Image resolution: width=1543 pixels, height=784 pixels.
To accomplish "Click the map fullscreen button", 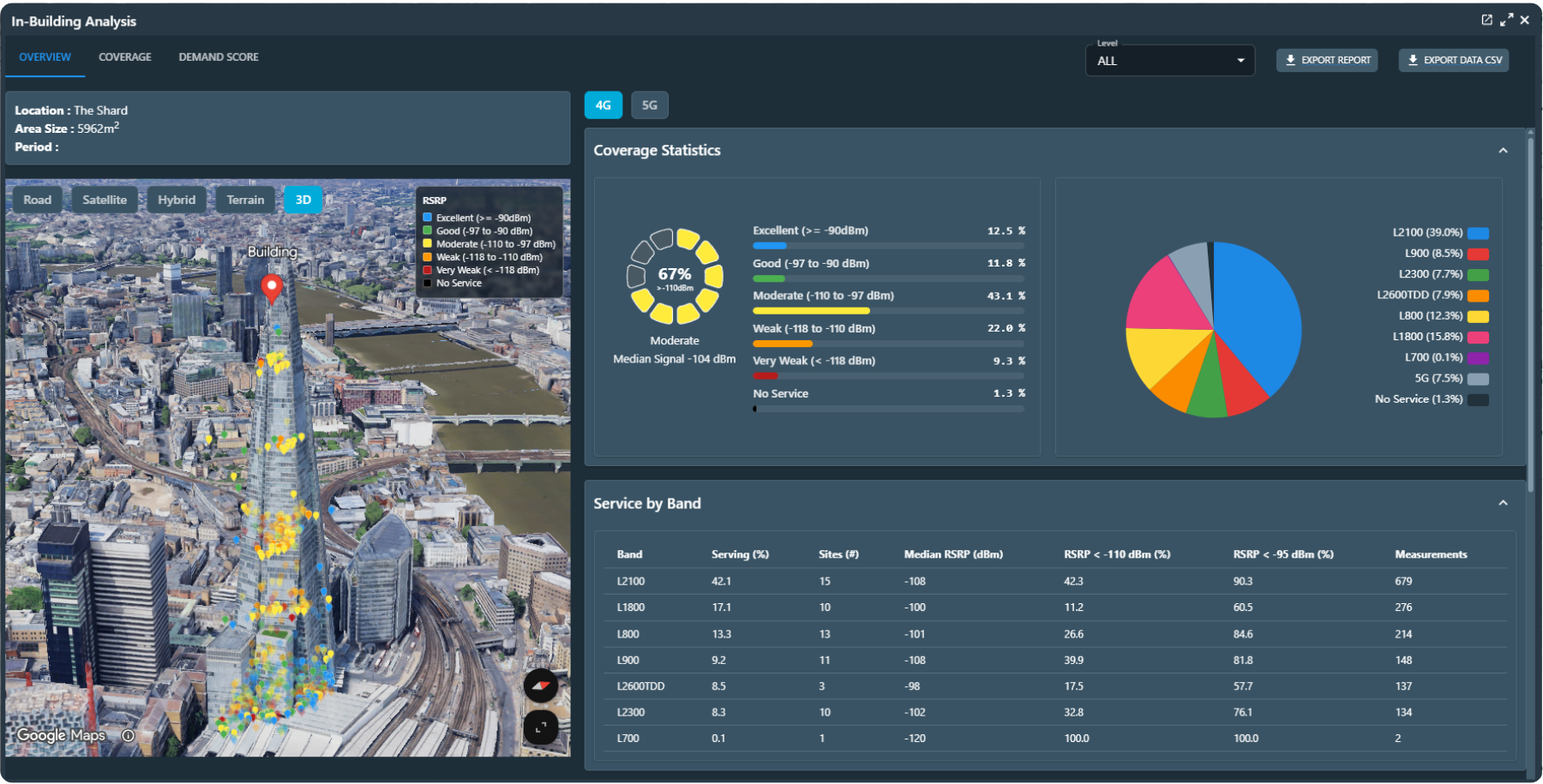I will click(x=541, y=728).
